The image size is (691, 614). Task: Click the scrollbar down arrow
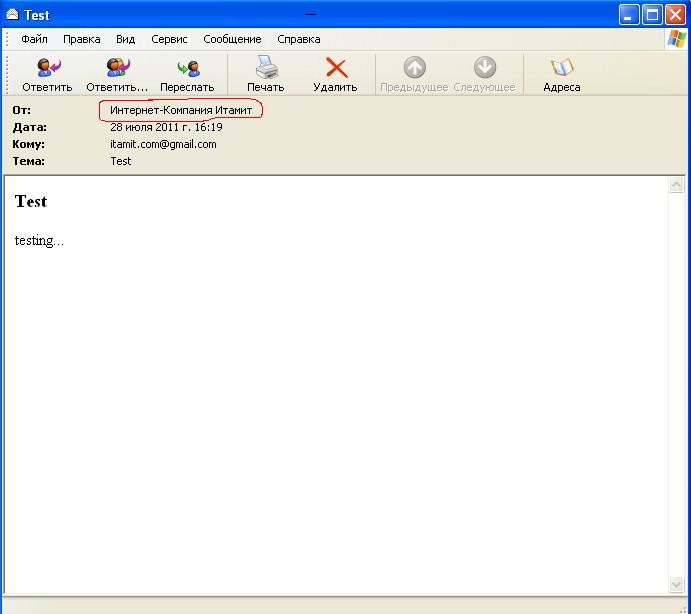tap(676, 584)
